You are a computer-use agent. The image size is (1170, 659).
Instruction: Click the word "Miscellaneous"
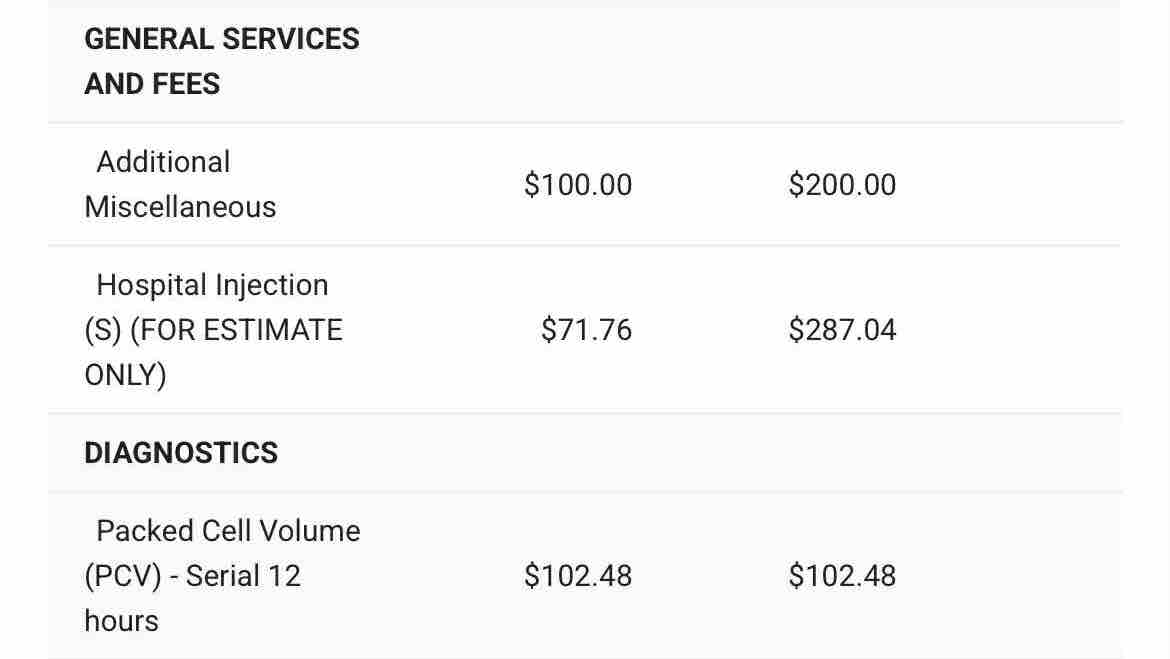(x=180, y=207)
